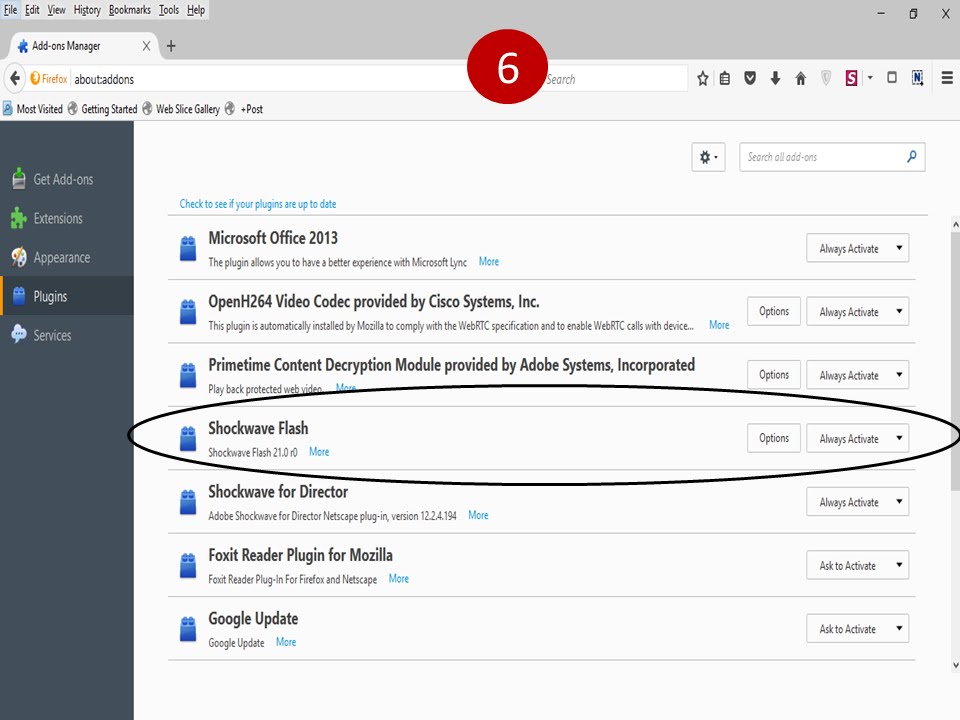Click the scrollbar down arrow

coord(955,666)
